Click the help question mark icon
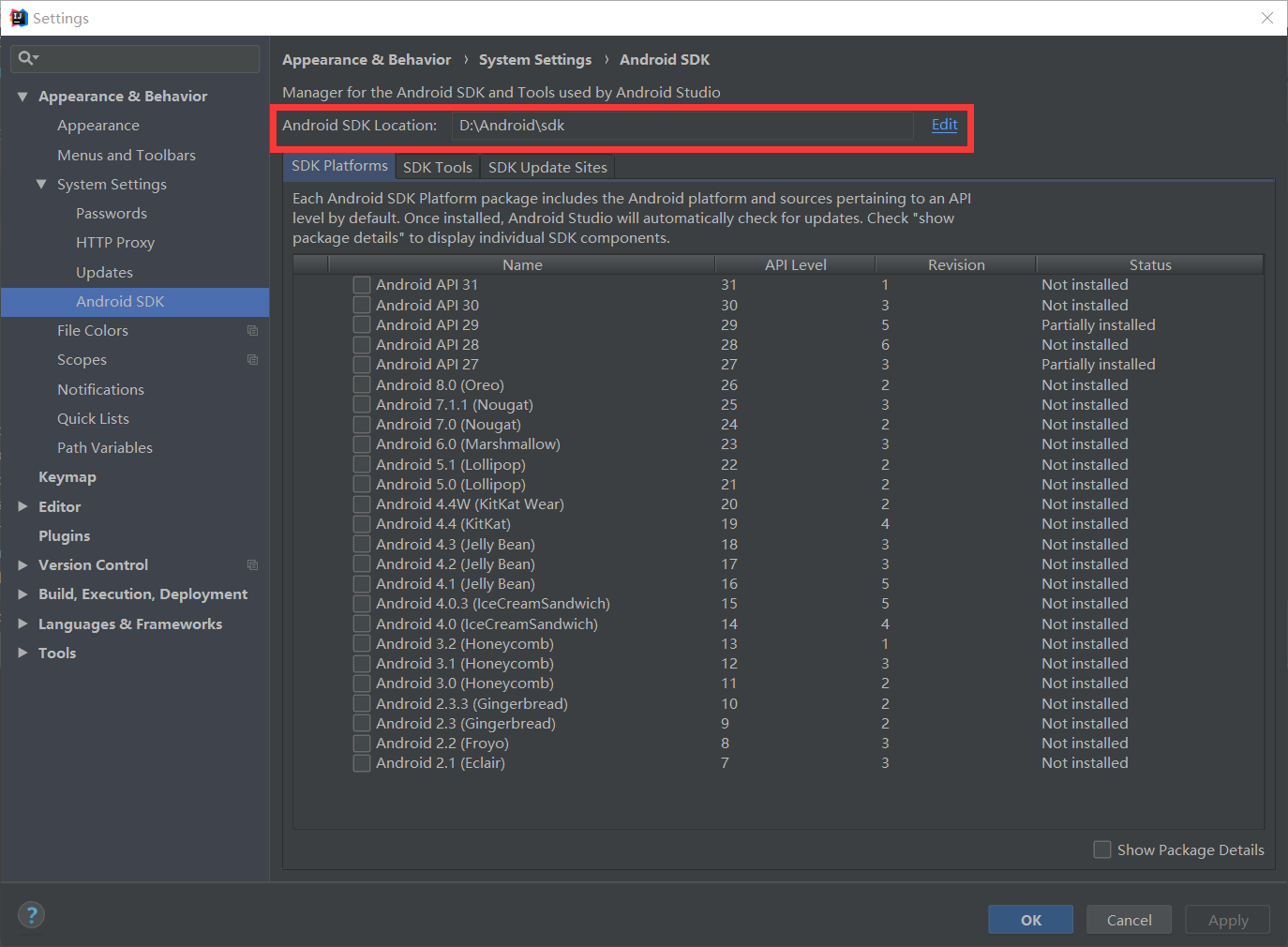The height and width of the screenshot is (947, 1288). 31,914
